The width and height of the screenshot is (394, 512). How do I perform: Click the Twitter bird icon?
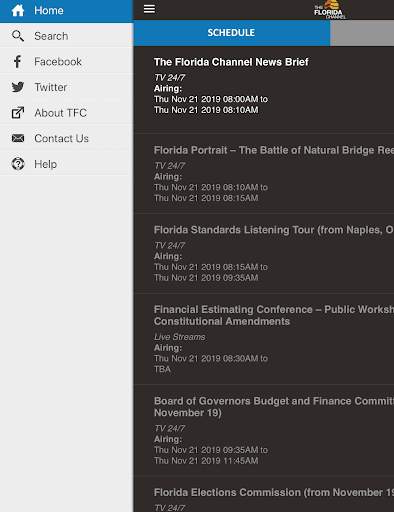[18, 87]
